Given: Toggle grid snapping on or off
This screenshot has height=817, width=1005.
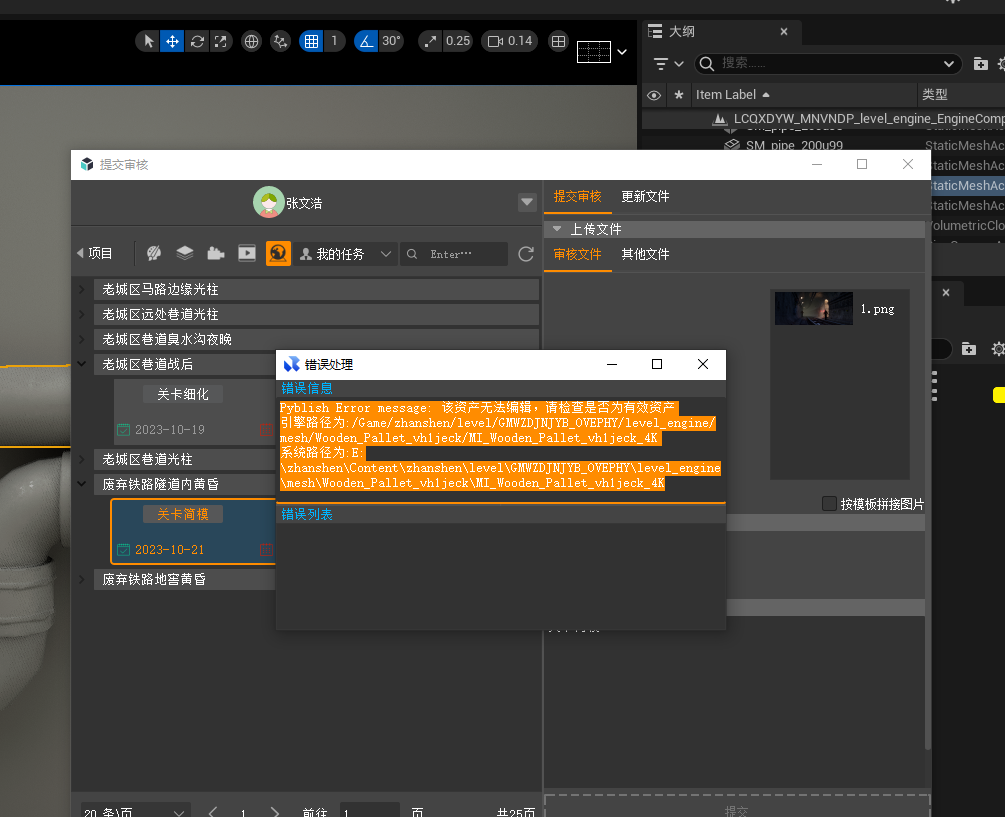Looking at the screenshot, I should 312,41.
